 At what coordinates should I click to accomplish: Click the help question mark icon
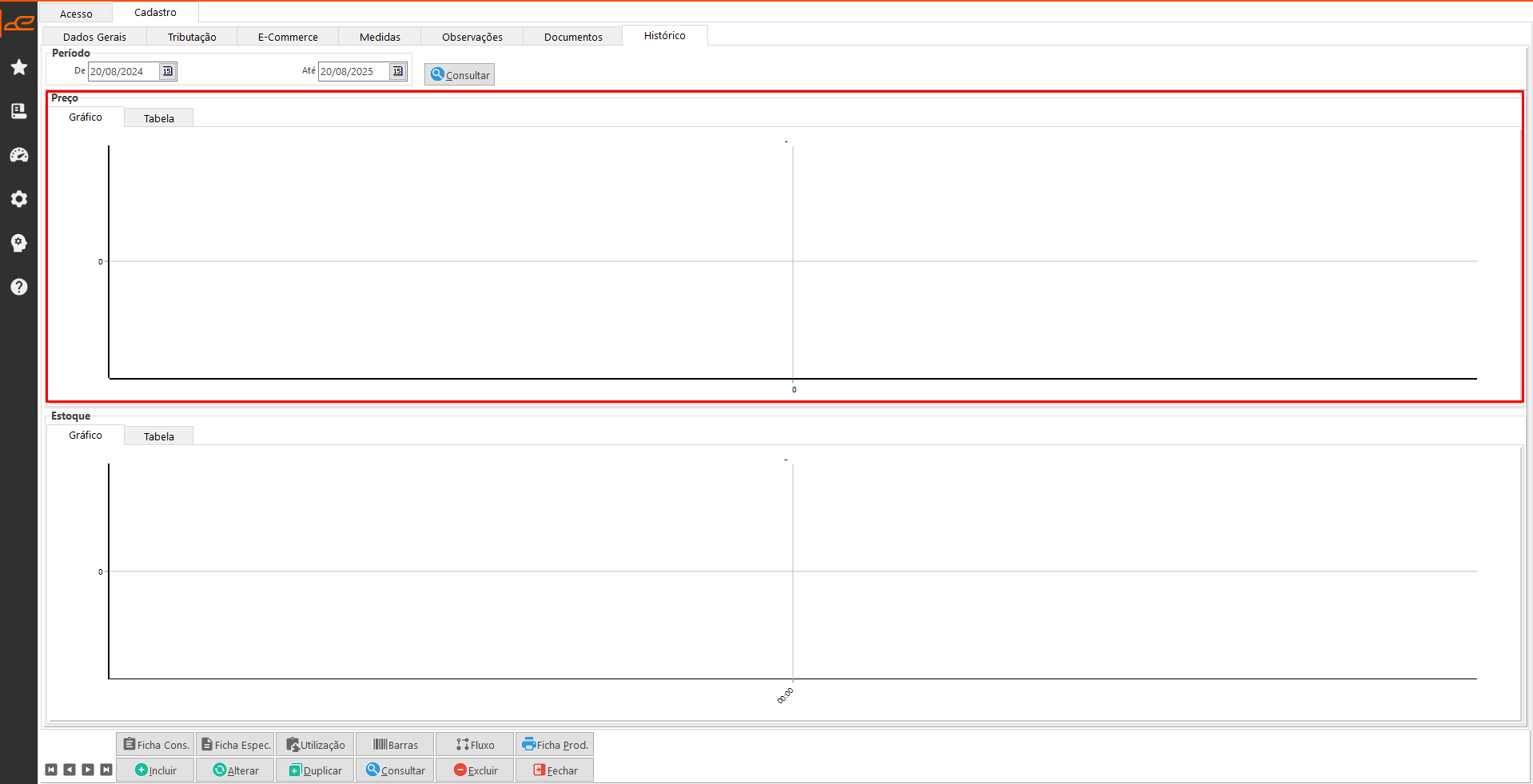point(19,287)
